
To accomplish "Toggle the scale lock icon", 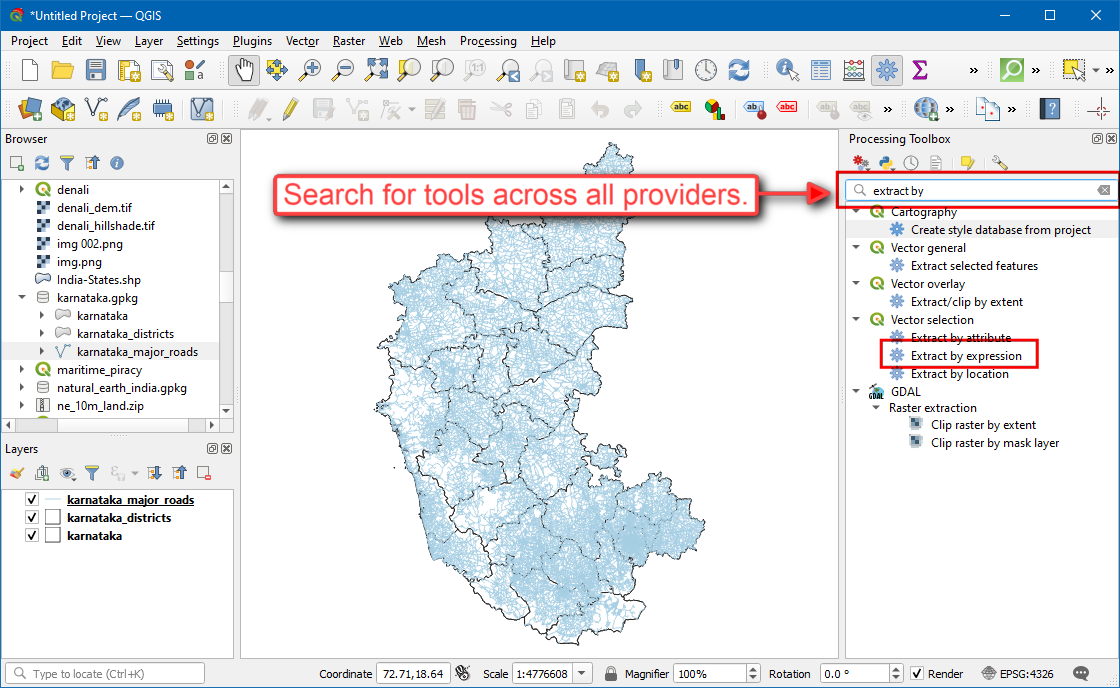I will coord(610,673).
